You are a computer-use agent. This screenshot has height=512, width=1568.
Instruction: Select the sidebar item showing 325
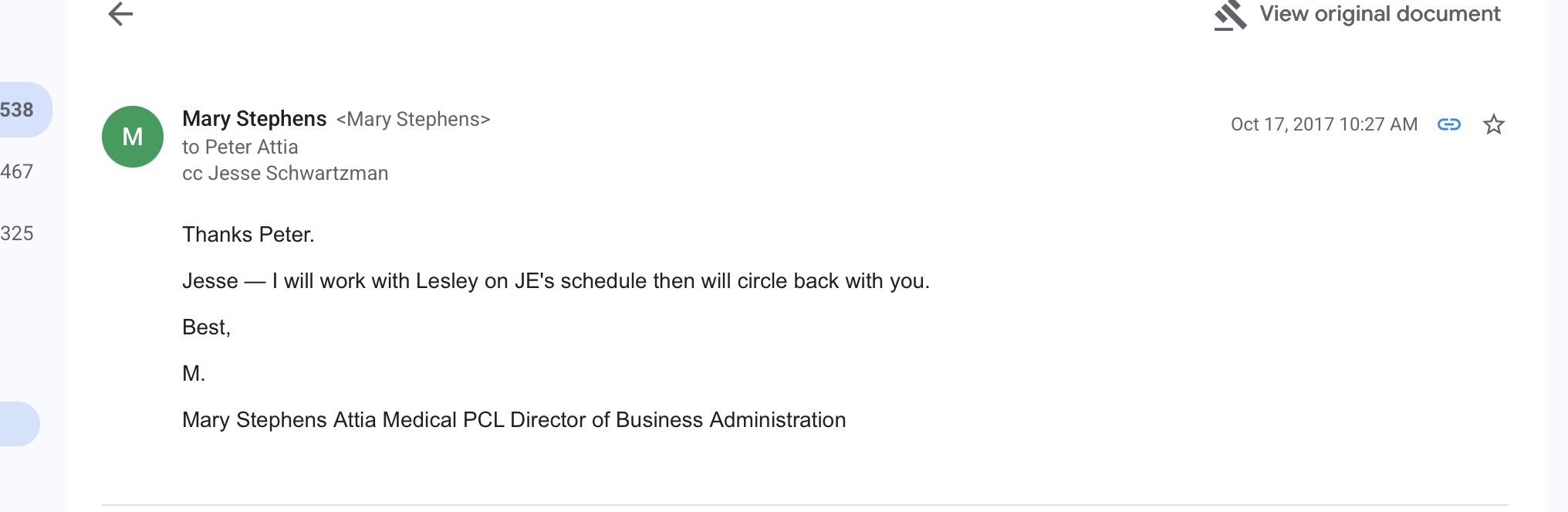17,233
